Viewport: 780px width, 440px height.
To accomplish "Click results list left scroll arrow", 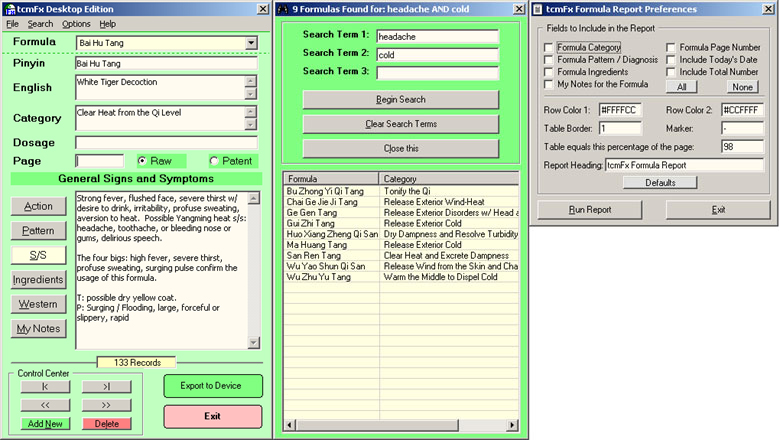I will pyautogui.click(x=290, y=425).
